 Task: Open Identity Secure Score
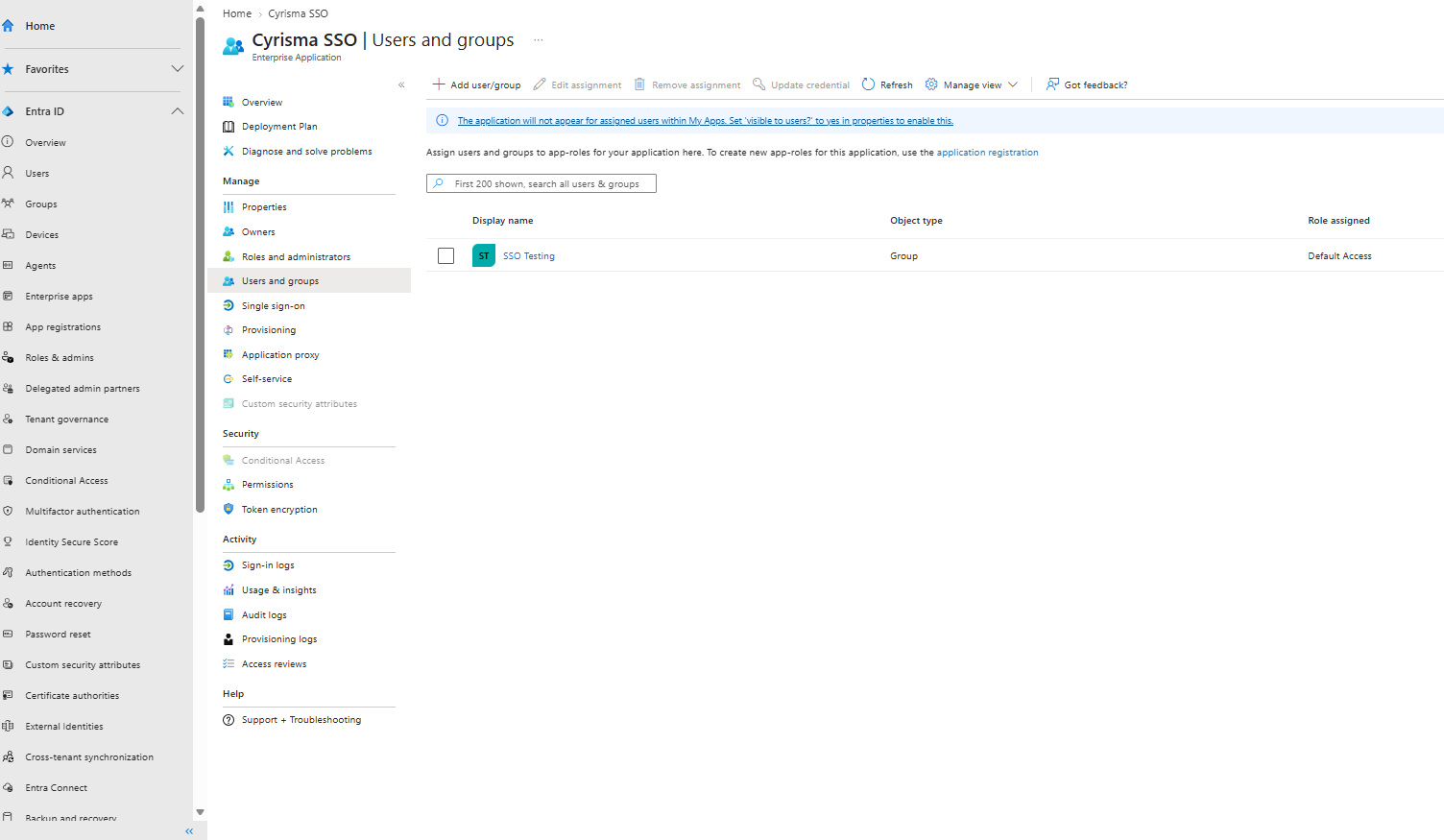point(72,542)
